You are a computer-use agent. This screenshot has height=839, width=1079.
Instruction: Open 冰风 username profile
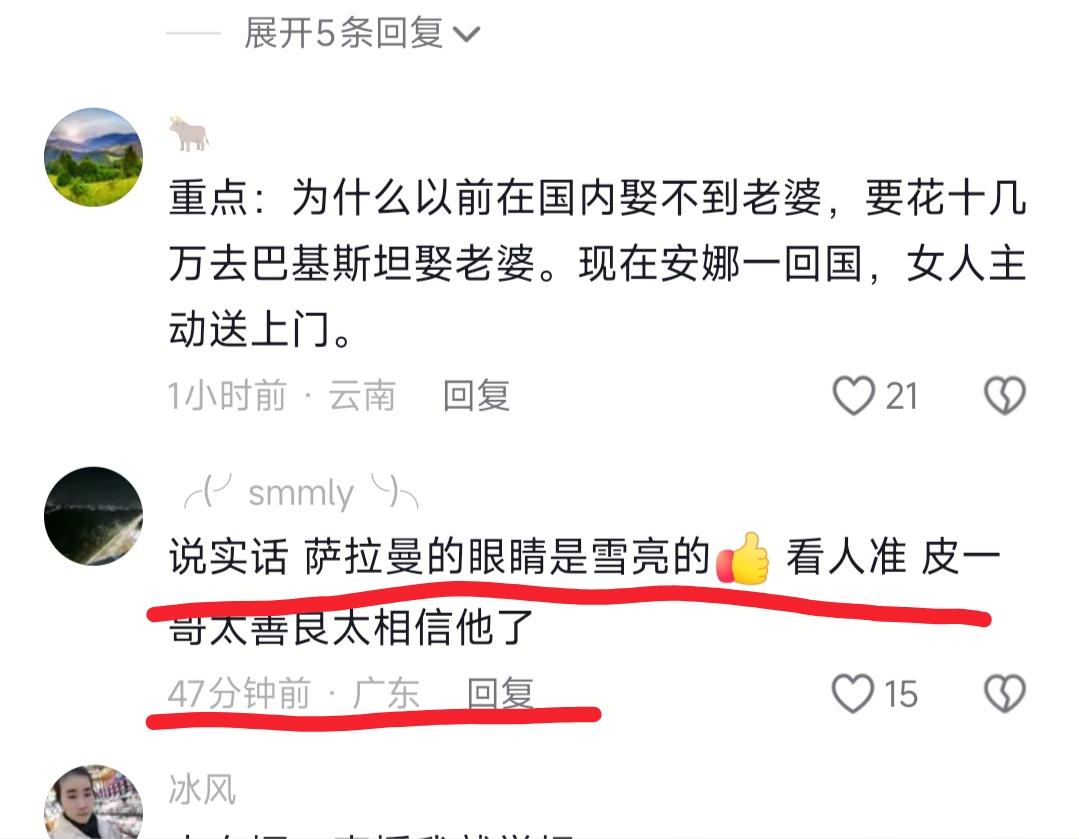pos(202,789)
